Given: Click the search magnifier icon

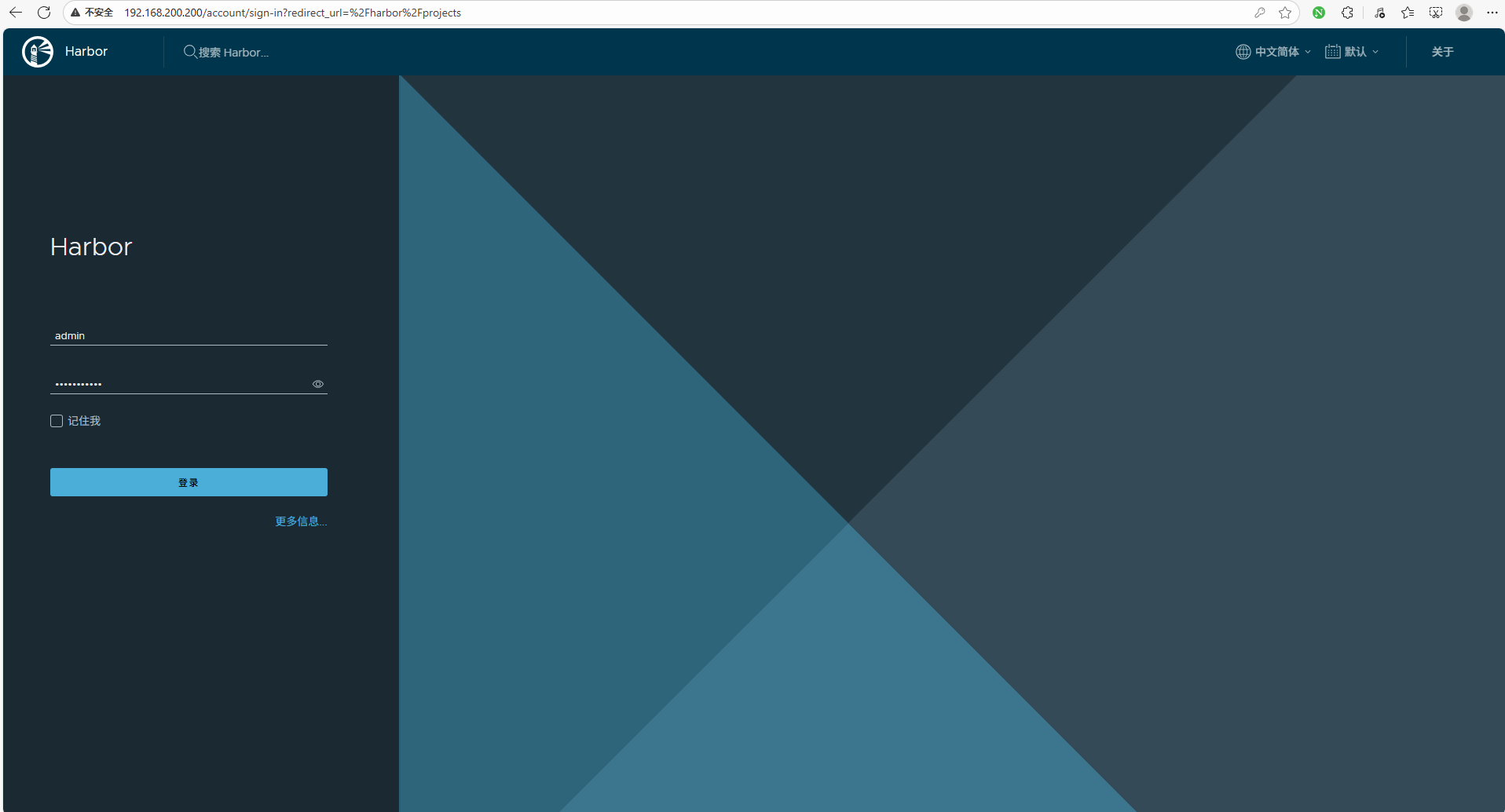Looking at the screenshot, I should click(190, 52).
